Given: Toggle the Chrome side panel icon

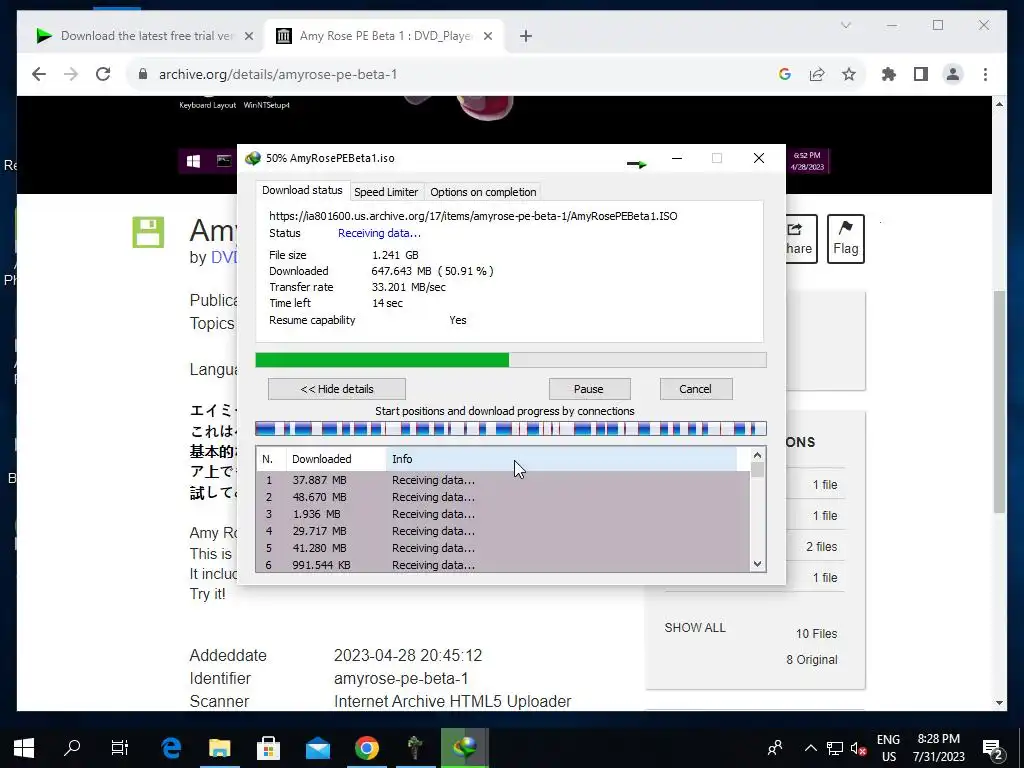Looking at the screenshot, I should point(921,74).
